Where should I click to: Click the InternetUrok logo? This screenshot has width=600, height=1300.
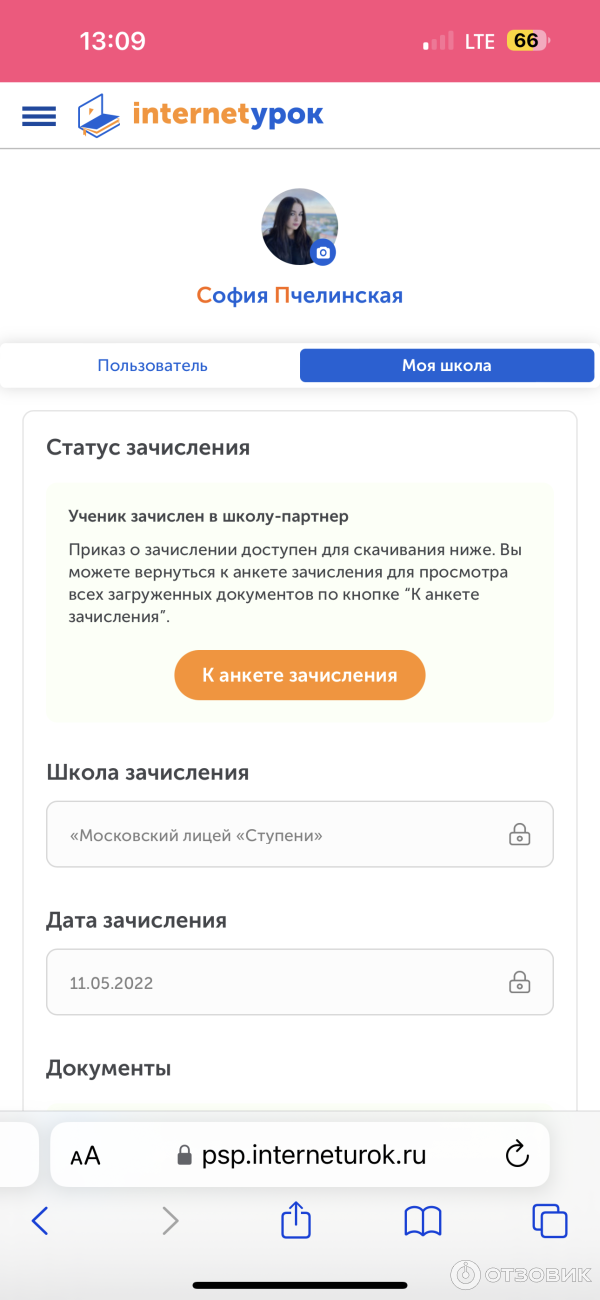coord(201,115)
